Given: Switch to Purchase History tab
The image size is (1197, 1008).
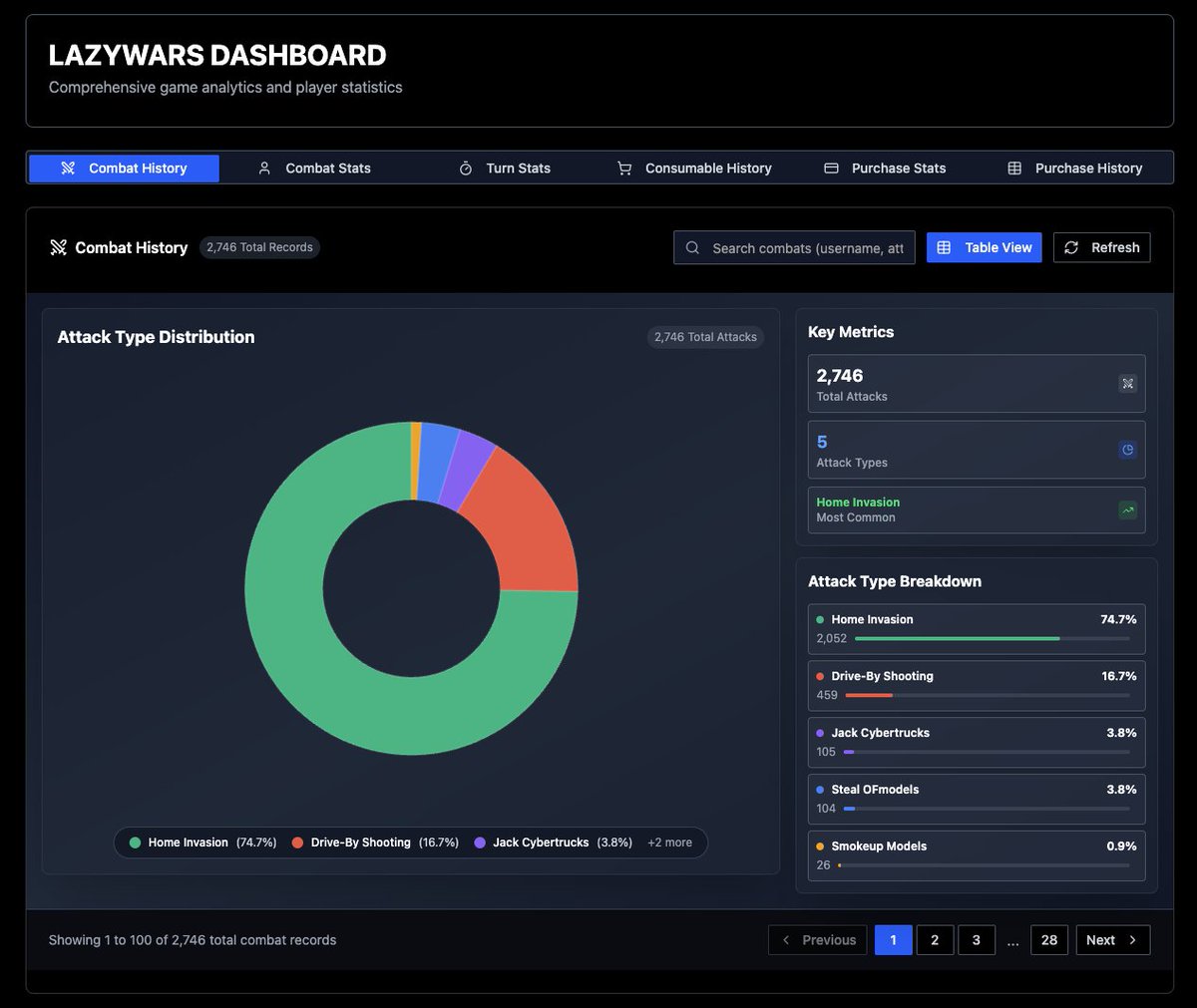Looking at the screenshot, I should tap(1075, 168).
